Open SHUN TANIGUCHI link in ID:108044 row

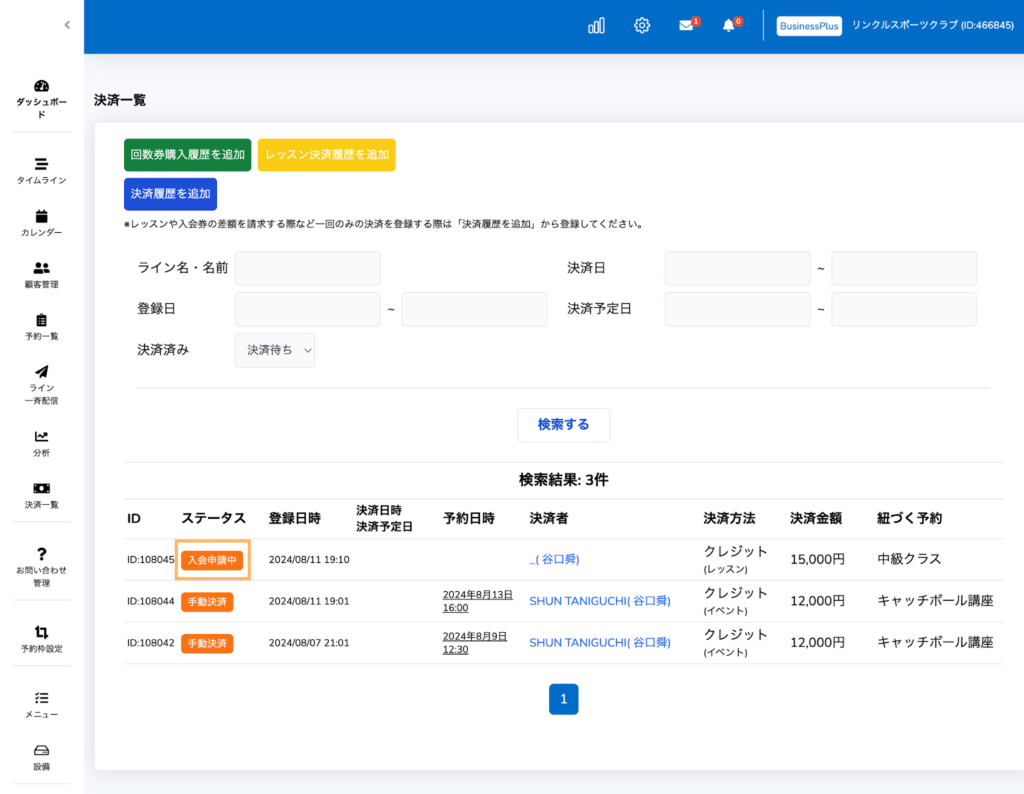pyautogui.click(x=600, y=601)
